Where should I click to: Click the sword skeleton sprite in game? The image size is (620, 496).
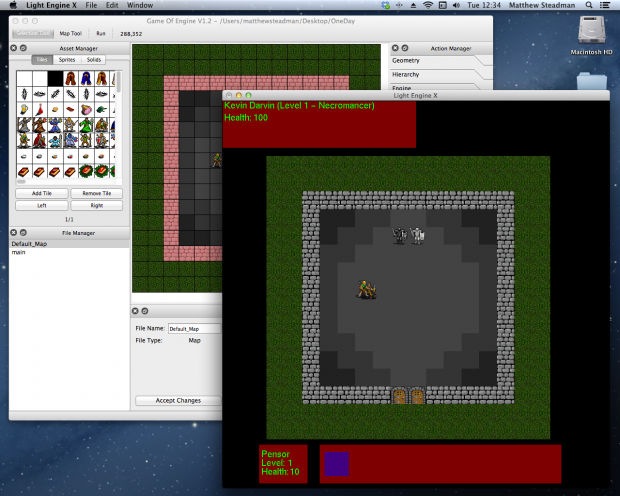[x=399, y=235]
